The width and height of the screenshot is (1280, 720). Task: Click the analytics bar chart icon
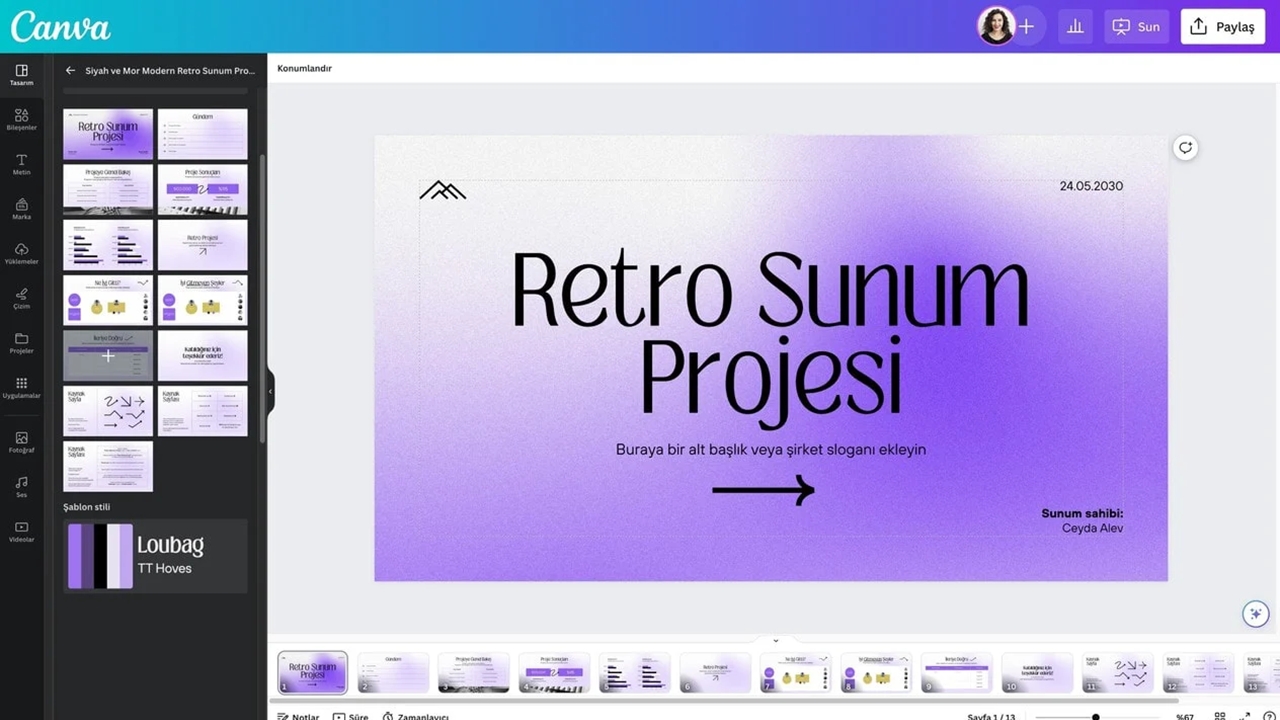1075,27
